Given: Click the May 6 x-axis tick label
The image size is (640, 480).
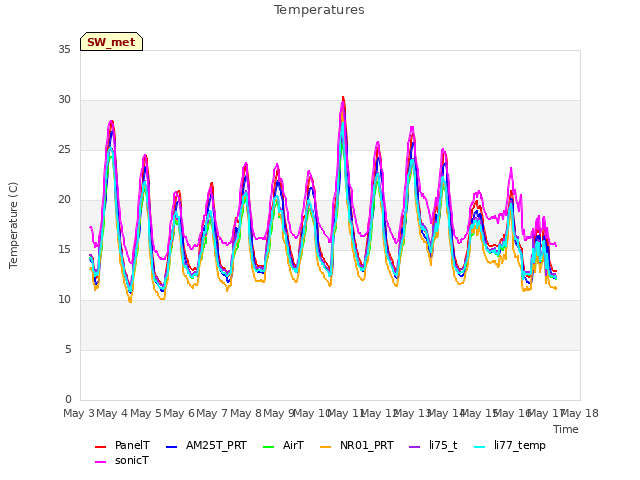Looking at the screenshot, I should [x=179, y=413].
